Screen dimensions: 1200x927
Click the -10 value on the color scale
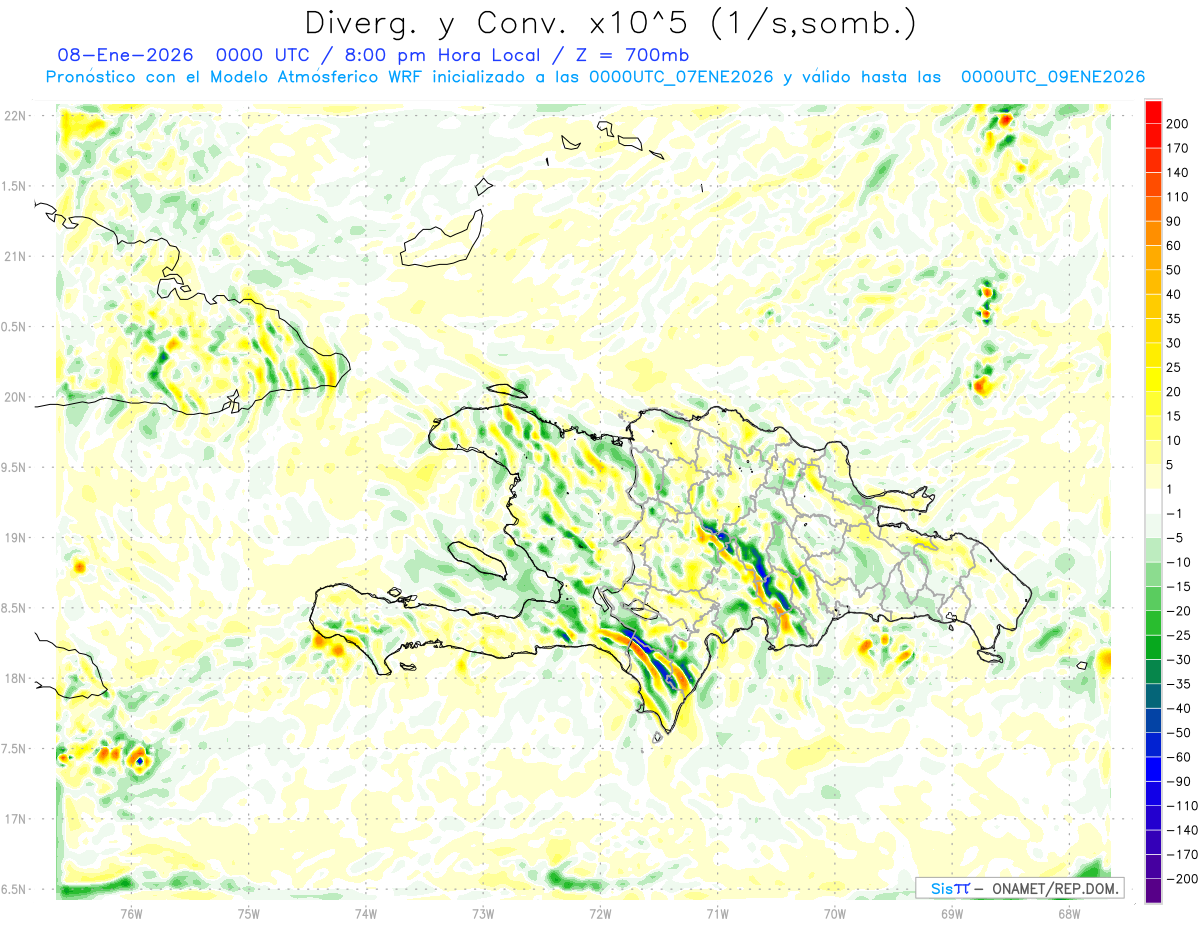coord(1180,562)
